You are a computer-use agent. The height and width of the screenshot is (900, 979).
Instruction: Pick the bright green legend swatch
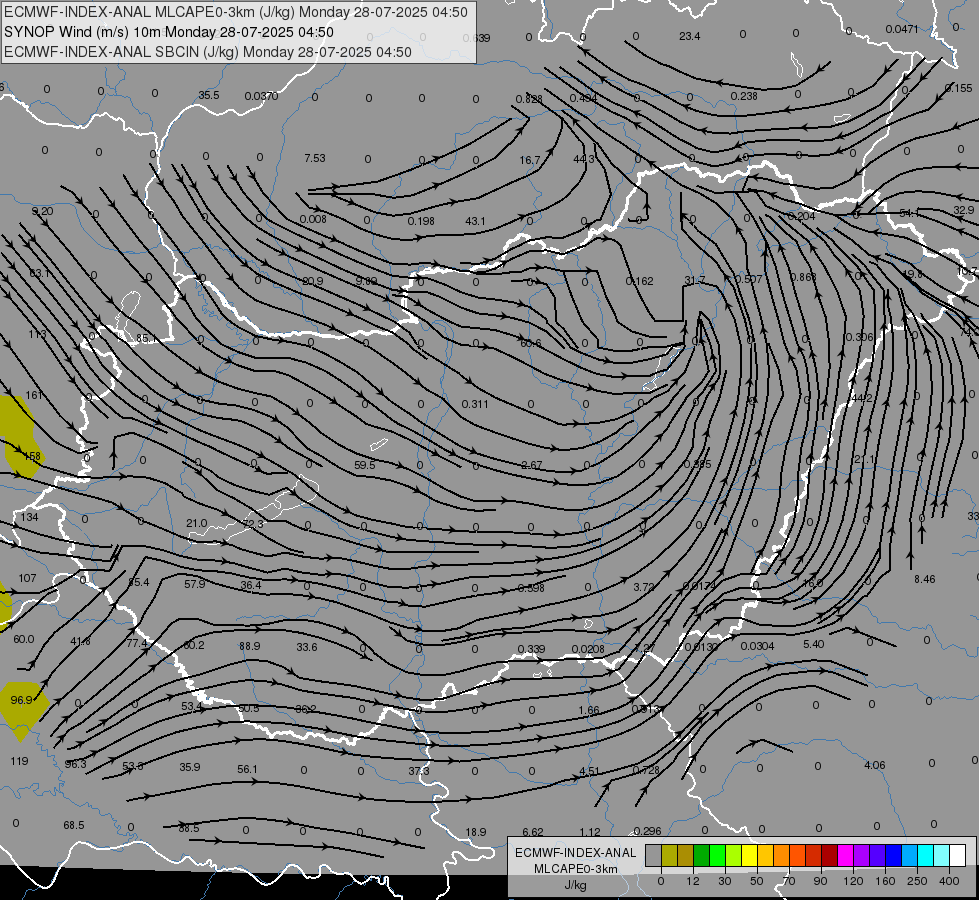click(x=717, y=855)
